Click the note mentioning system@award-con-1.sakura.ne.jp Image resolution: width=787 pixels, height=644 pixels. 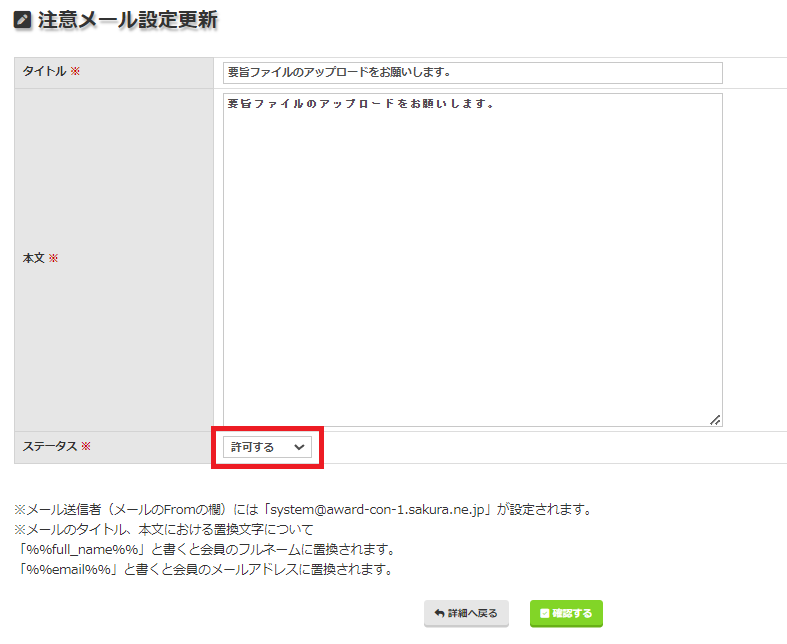pyautogui.click(x=304, y=509)
